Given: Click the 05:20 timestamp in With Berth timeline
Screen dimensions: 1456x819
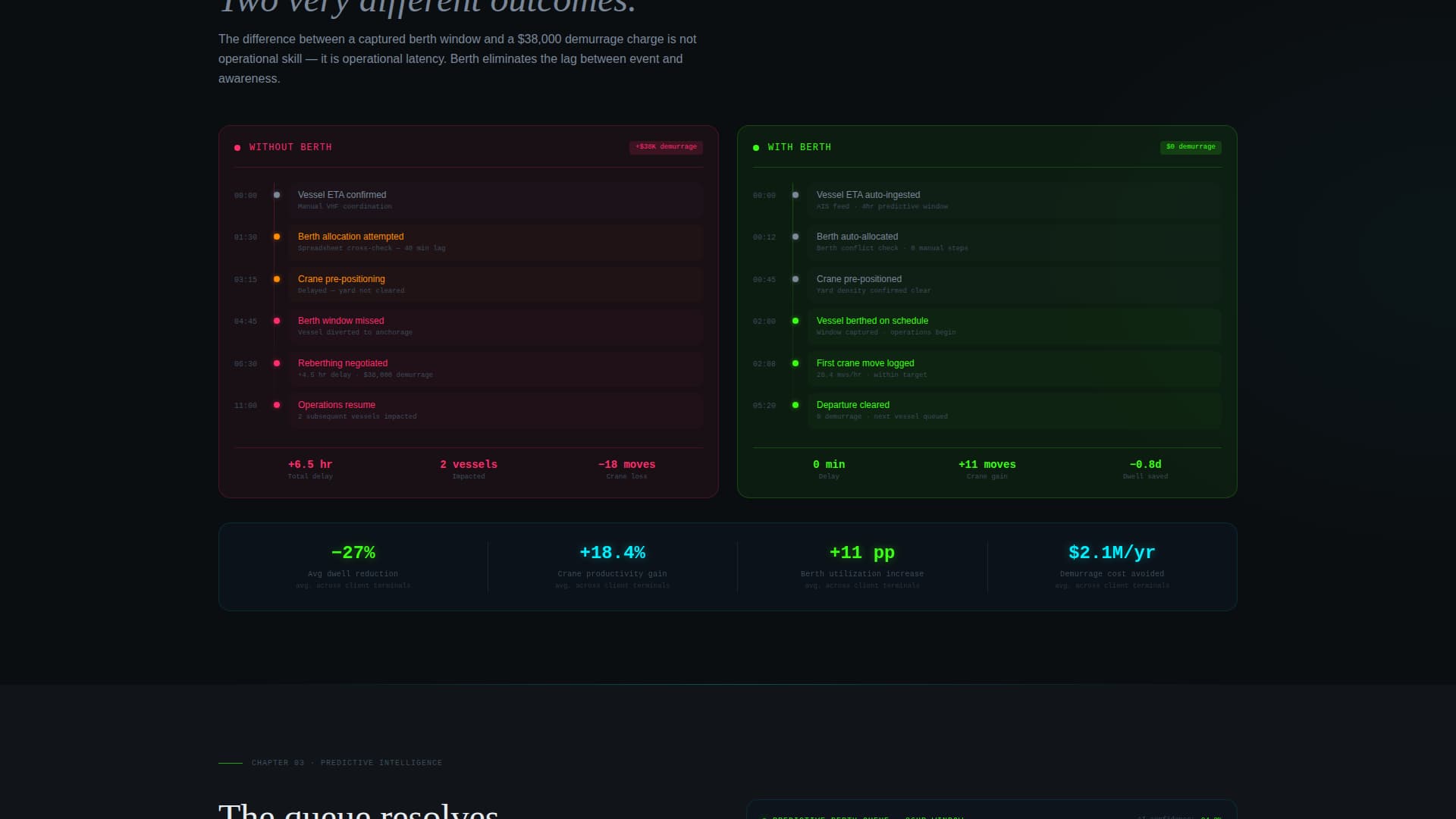Looking at the screenshot, I should coord(764,406).
